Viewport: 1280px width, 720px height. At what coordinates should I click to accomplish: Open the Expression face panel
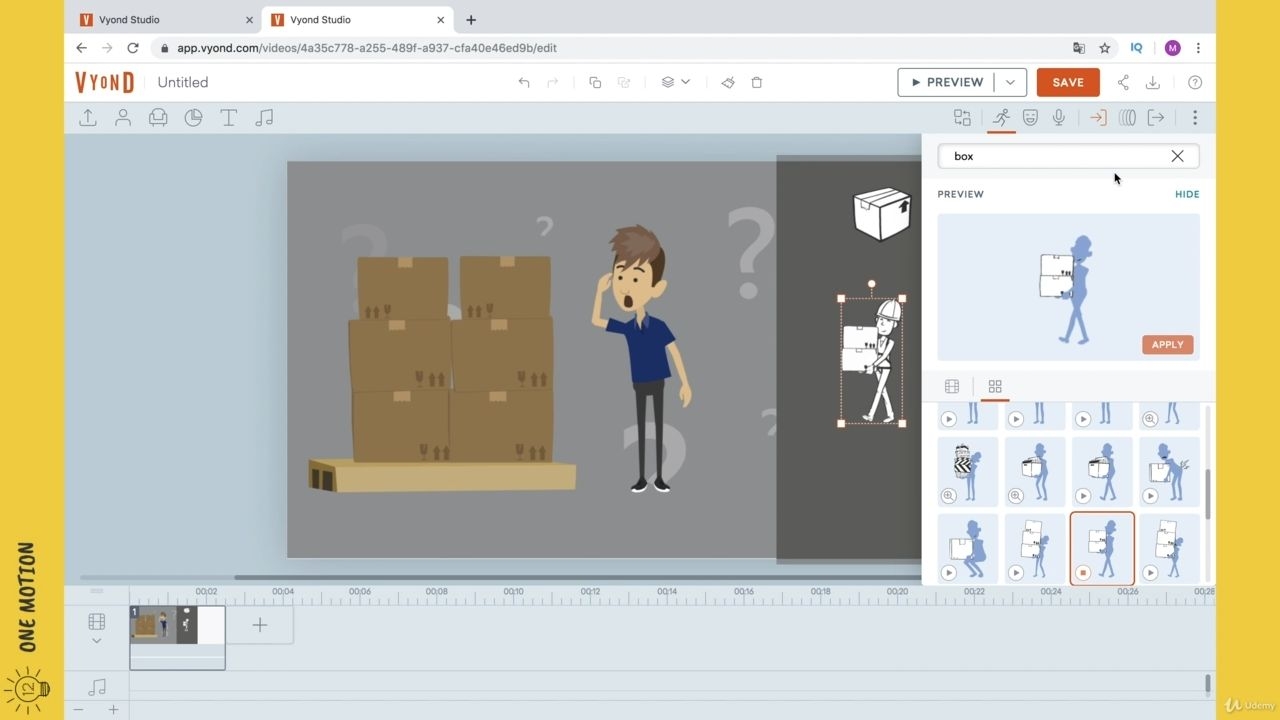pyautogui.click(x=1030, y=118)
